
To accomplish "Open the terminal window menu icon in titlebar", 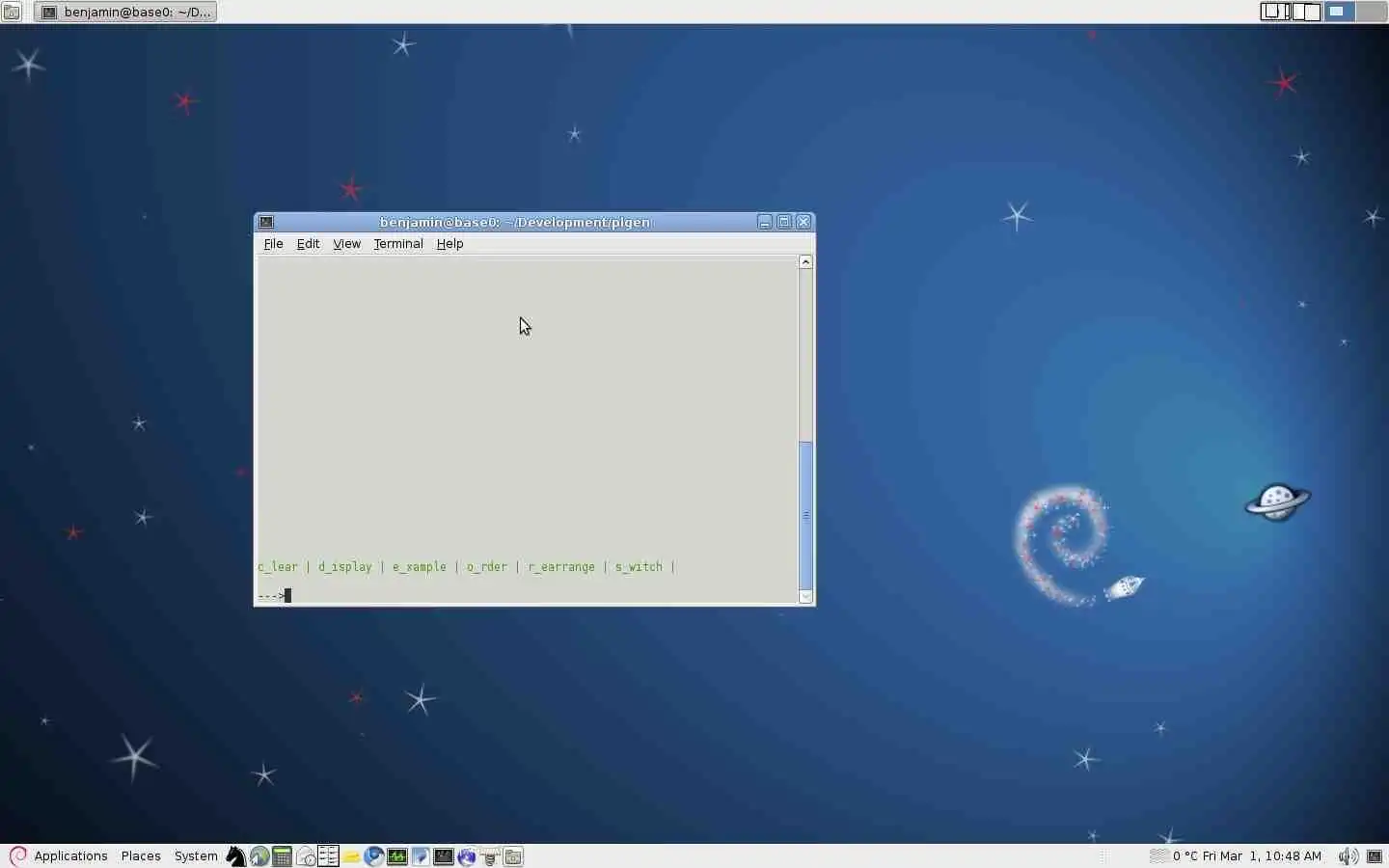I will point(266,222).
